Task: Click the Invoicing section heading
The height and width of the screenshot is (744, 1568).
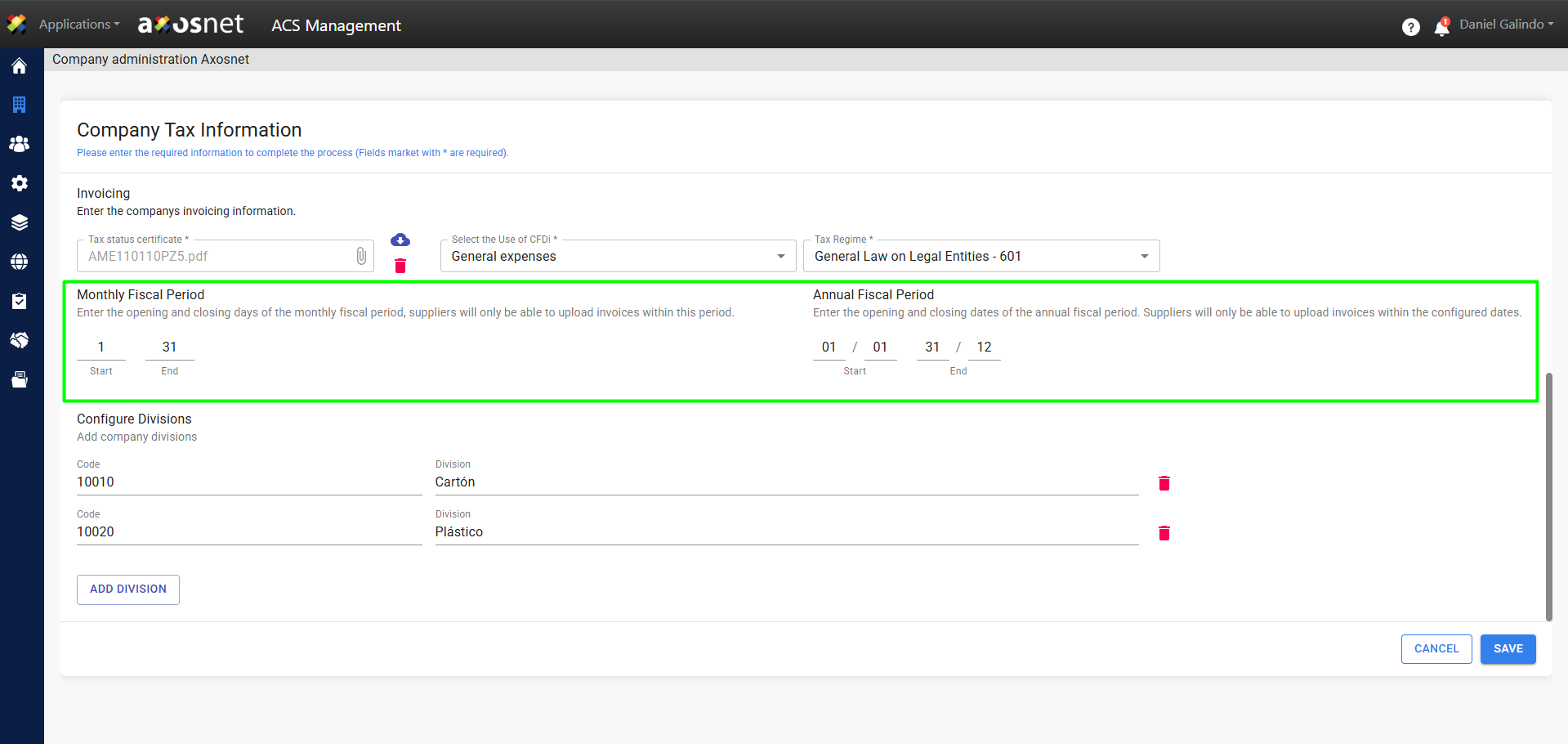Action: pyautogui.click(x=104, y=194)
